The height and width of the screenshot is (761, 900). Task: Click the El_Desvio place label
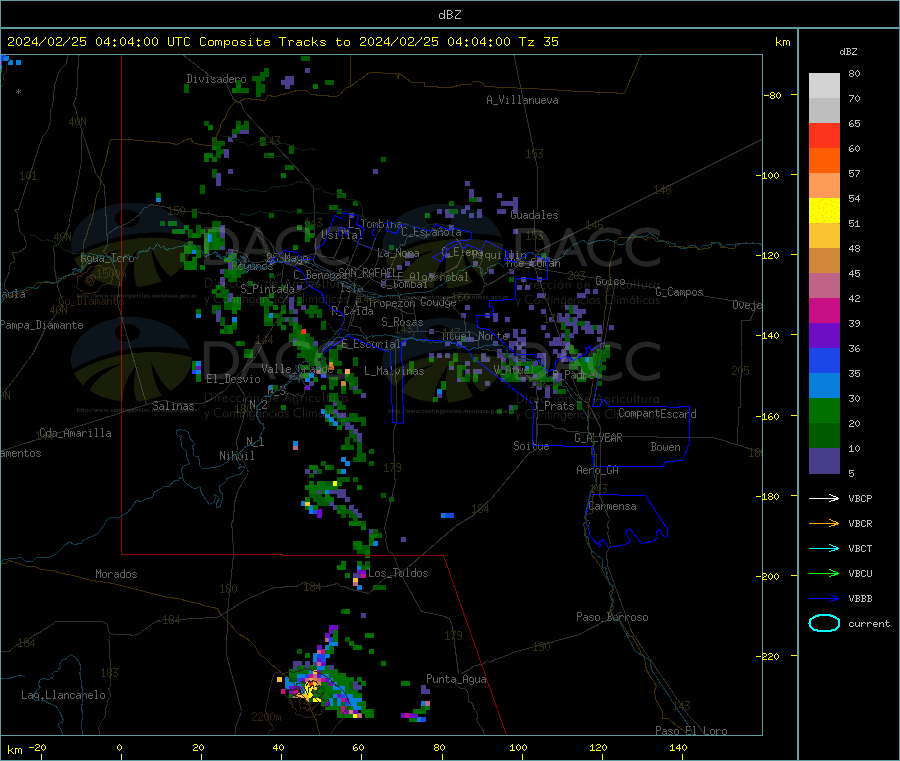point(233,379)
